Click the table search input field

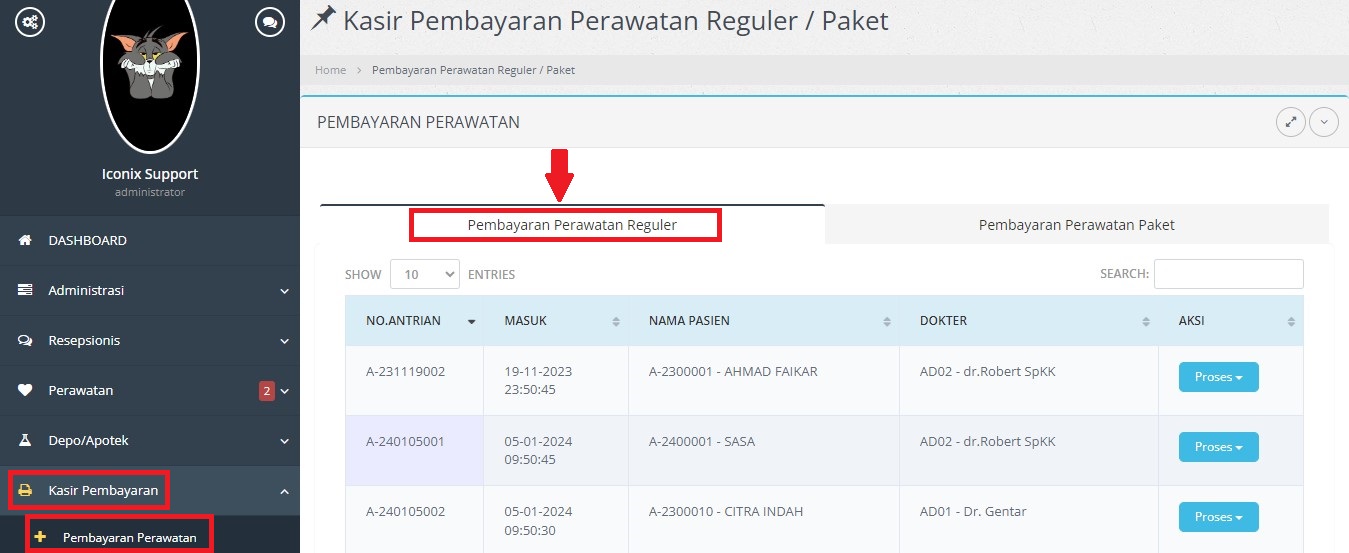(1228, 274)
